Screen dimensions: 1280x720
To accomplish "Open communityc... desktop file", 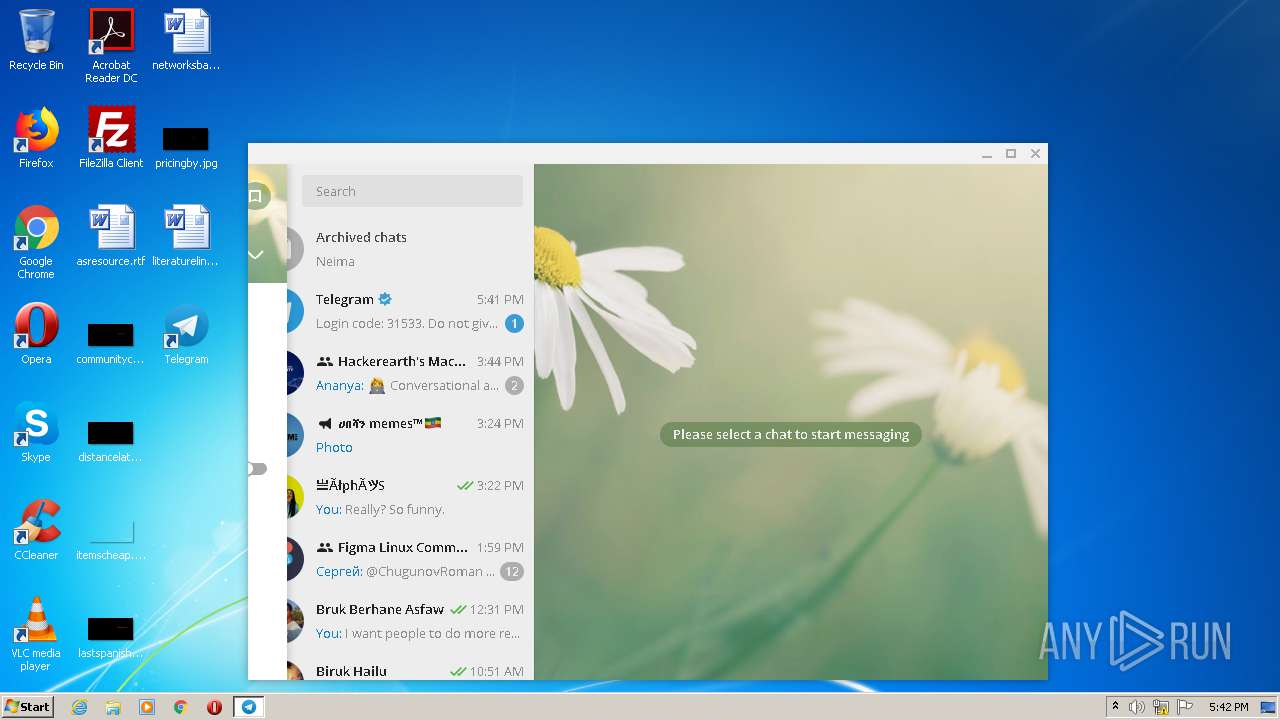I will tap(111, 342).
